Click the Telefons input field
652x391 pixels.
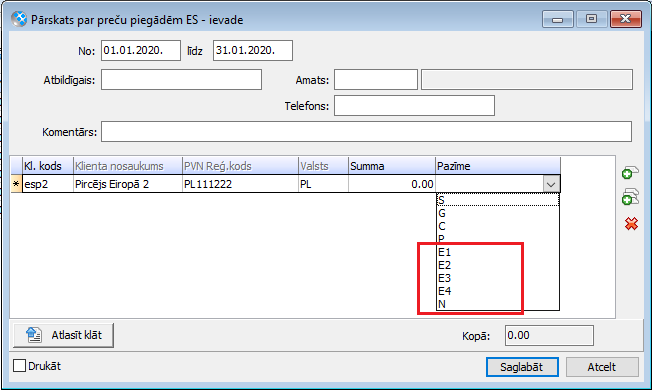(x=415, y=106)
